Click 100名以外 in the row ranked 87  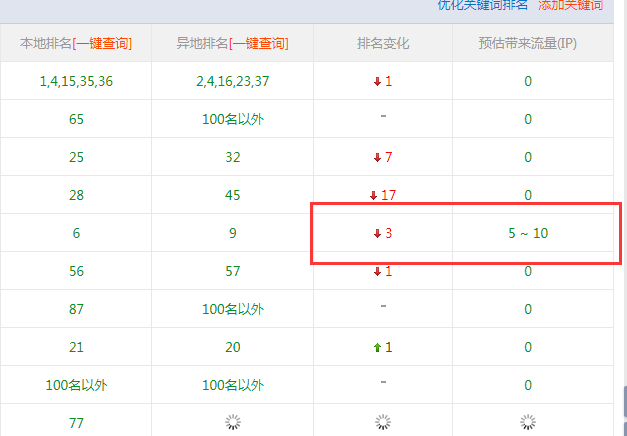tap(233, 309)
